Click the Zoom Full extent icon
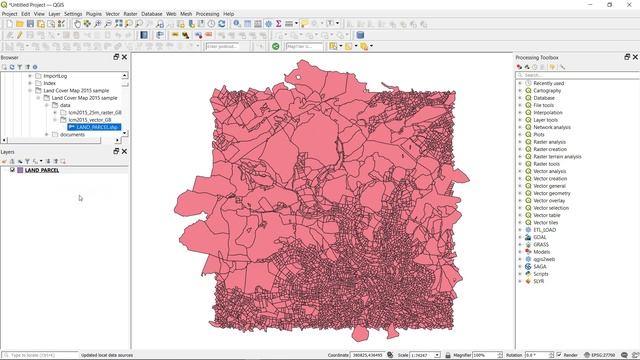Image resolution: width=640 pixels, height=360 pixels. (118, 24)
